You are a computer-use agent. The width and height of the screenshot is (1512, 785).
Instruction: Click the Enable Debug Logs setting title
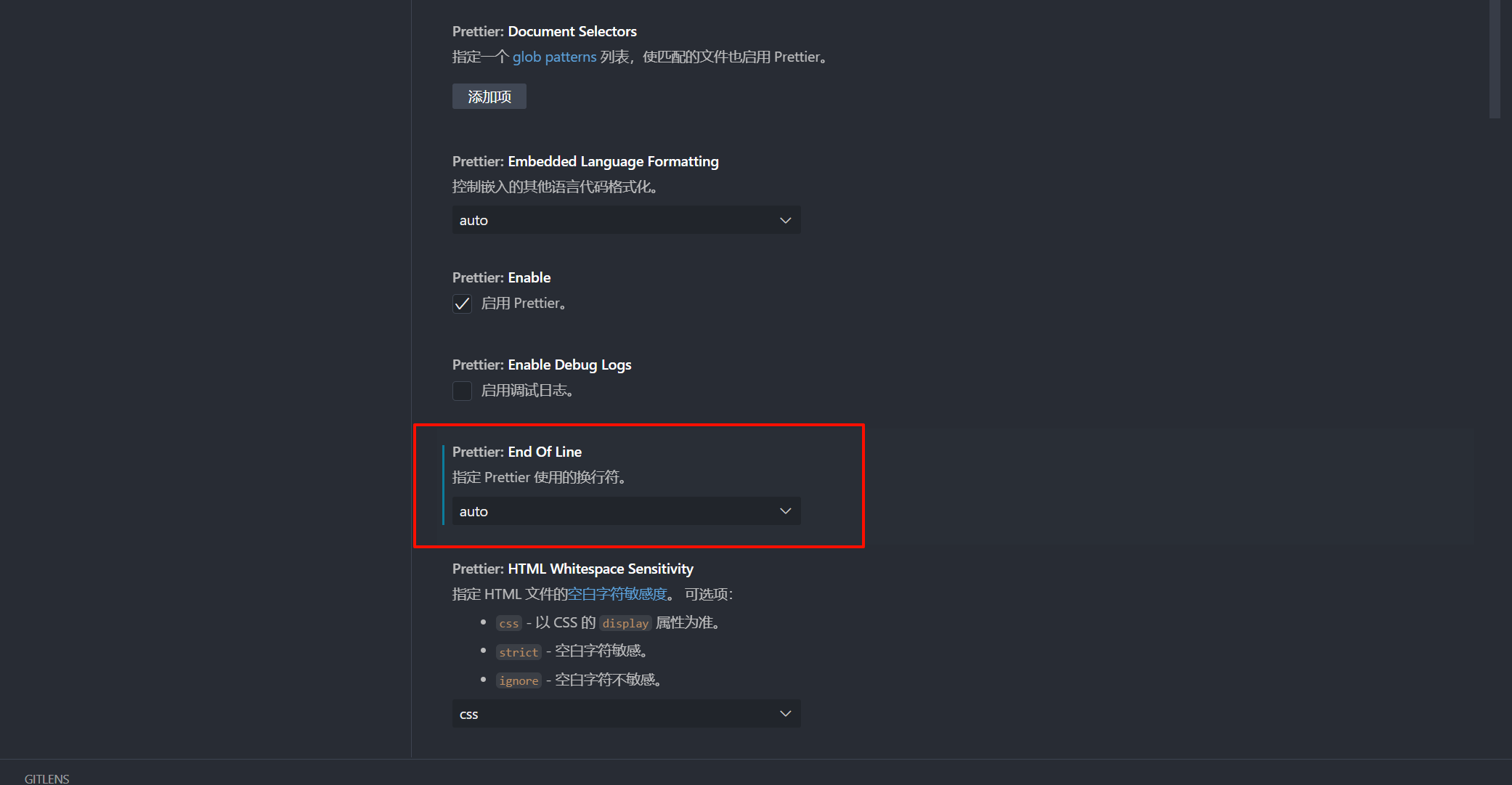pos(541,365)
